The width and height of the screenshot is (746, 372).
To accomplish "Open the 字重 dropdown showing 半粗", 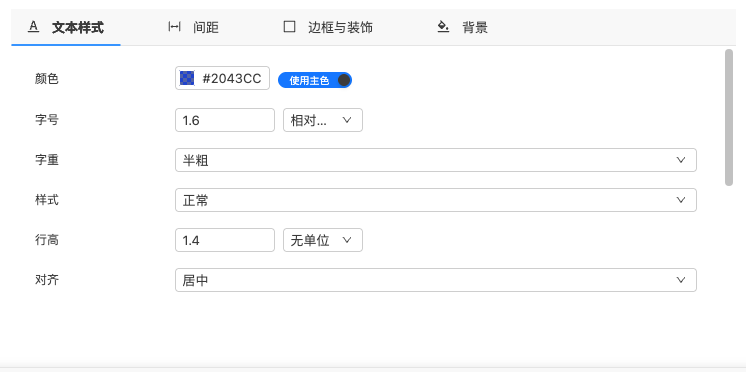I will click(x=436, y=160).
